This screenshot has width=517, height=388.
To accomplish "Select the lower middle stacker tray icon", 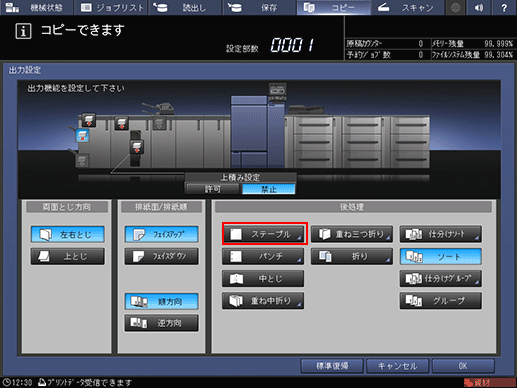I will click(x=136, y=147).
